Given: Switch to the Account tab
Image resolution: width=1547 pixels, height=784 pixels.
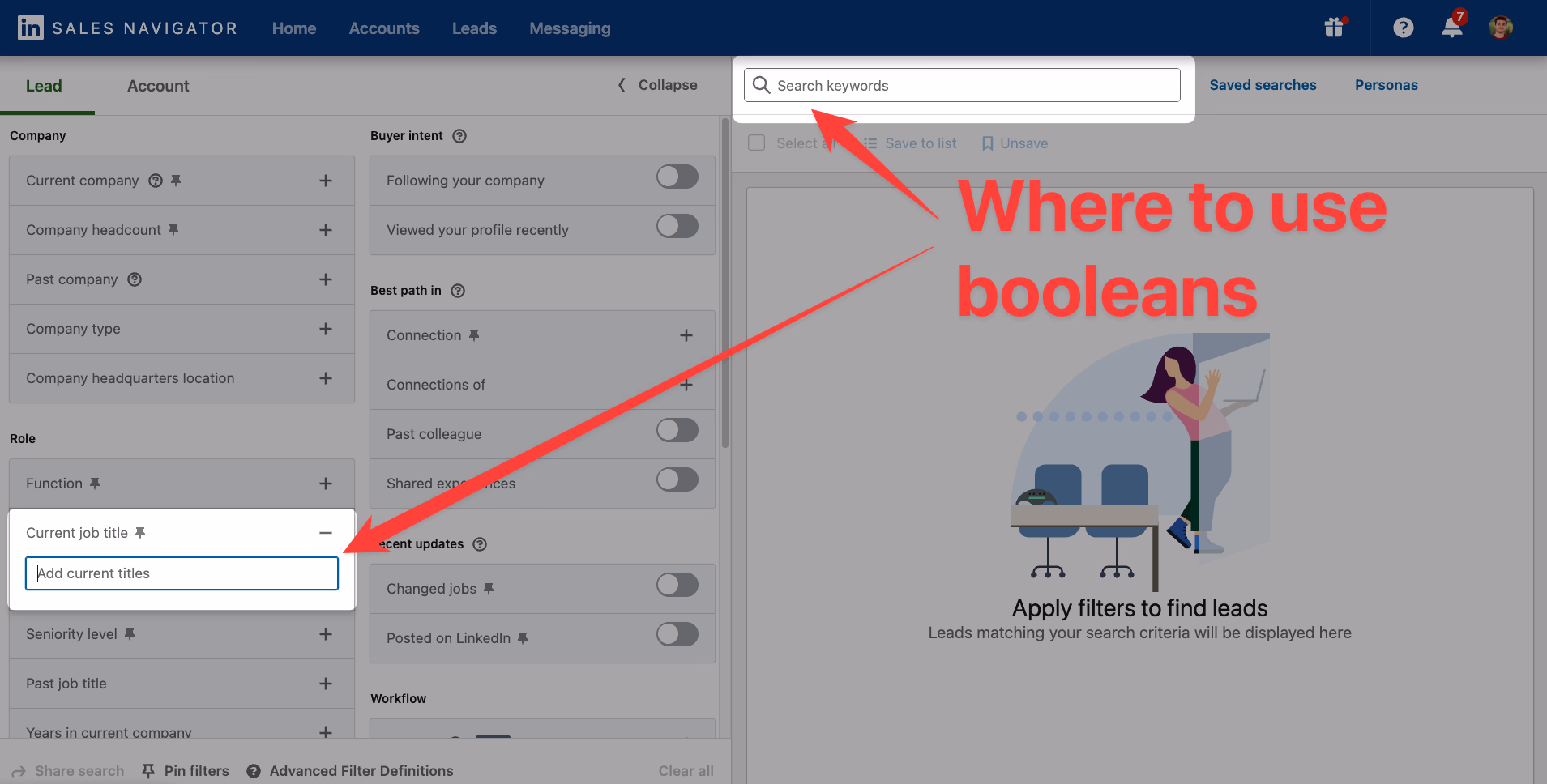Looking at the screenshot, I should [158, 86].
